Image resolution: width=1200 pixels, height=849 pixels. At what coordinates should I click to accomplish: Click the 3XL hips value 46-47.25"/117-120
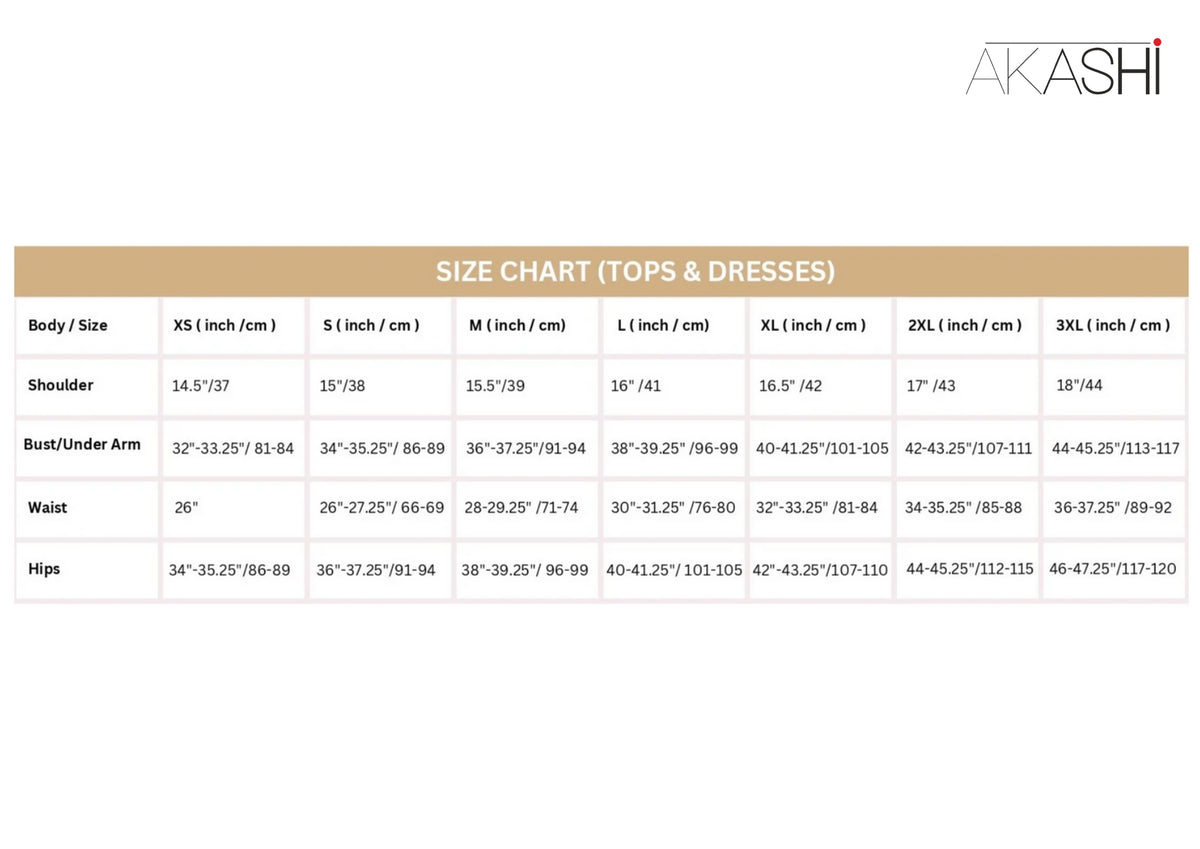pyautogui.click(x=1112, y=569)
